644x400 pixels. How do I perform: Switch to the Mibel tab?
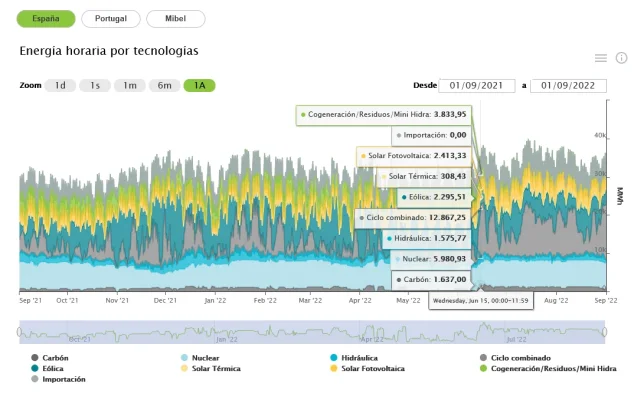[176, 19]
